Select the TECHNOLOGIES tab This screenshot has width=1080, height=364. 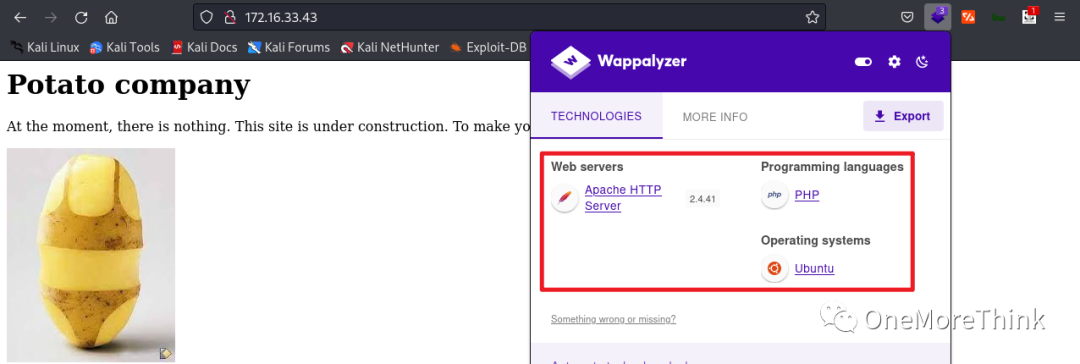[596, 117]
